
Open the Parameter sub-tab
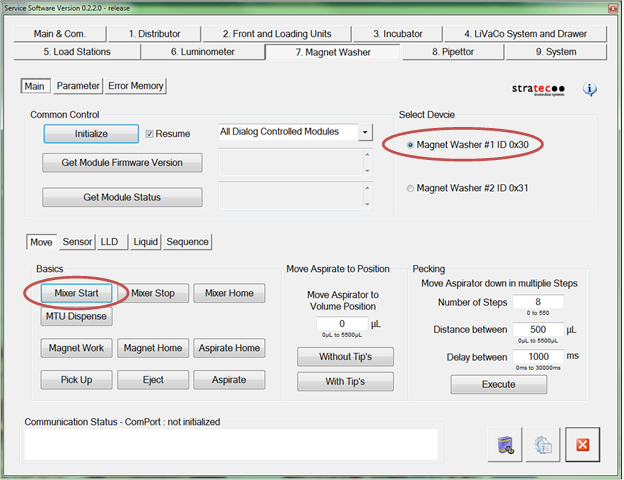click(78, 86)
